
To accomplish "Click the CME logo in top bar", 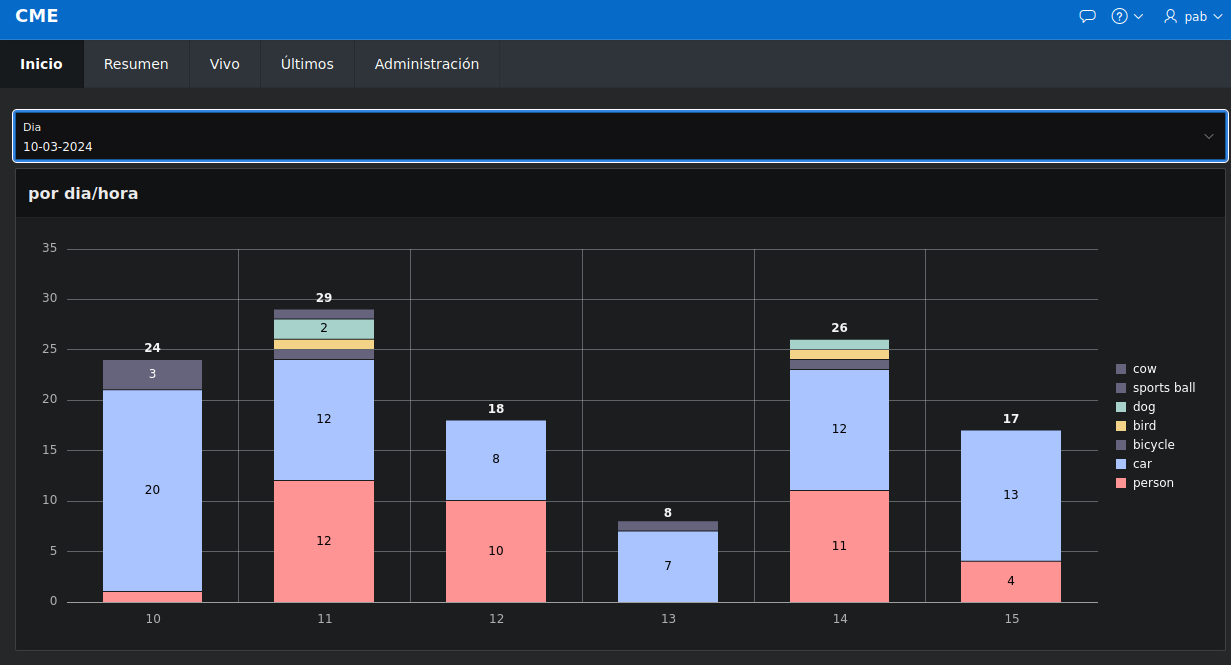I will (x=35, y=16).
